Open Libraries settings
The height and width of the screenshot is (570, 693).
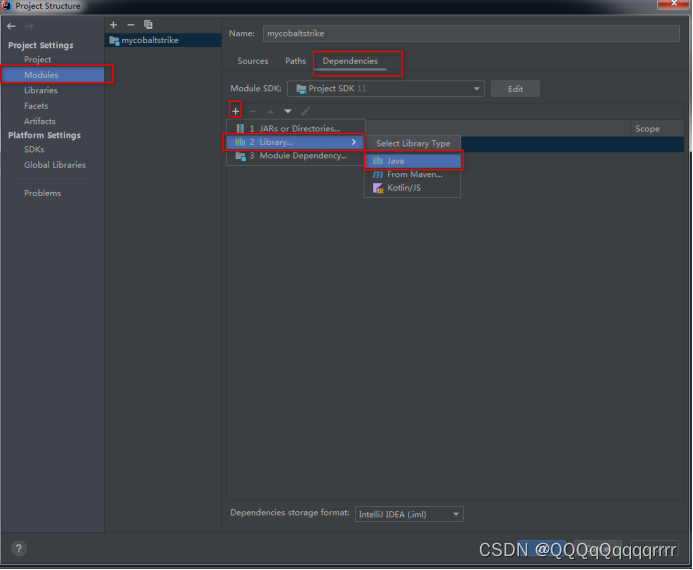pyautogui.click(x=41, y=90)
